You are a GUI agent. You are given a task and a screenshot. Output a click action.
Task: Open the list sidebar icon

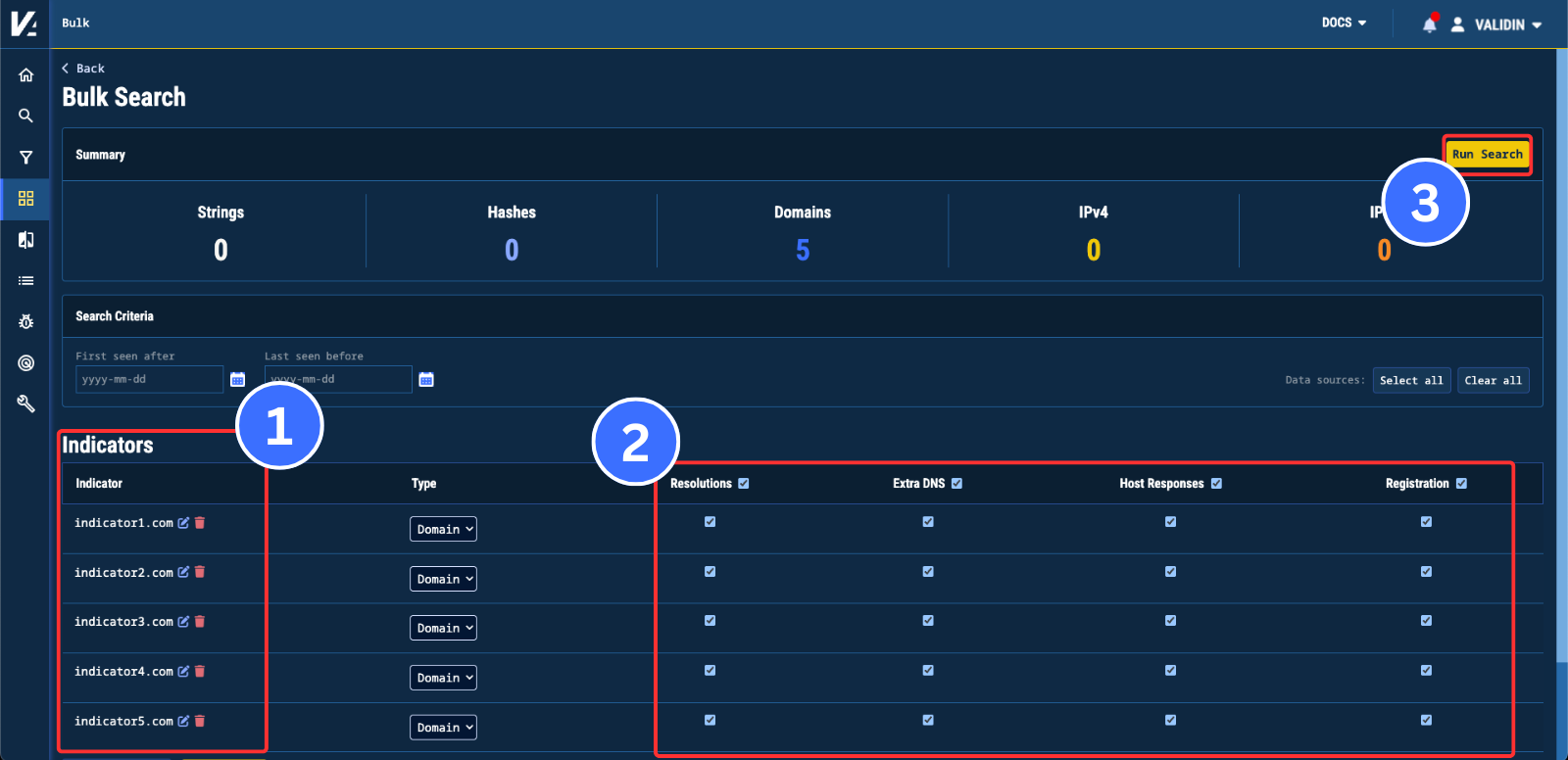25,281
